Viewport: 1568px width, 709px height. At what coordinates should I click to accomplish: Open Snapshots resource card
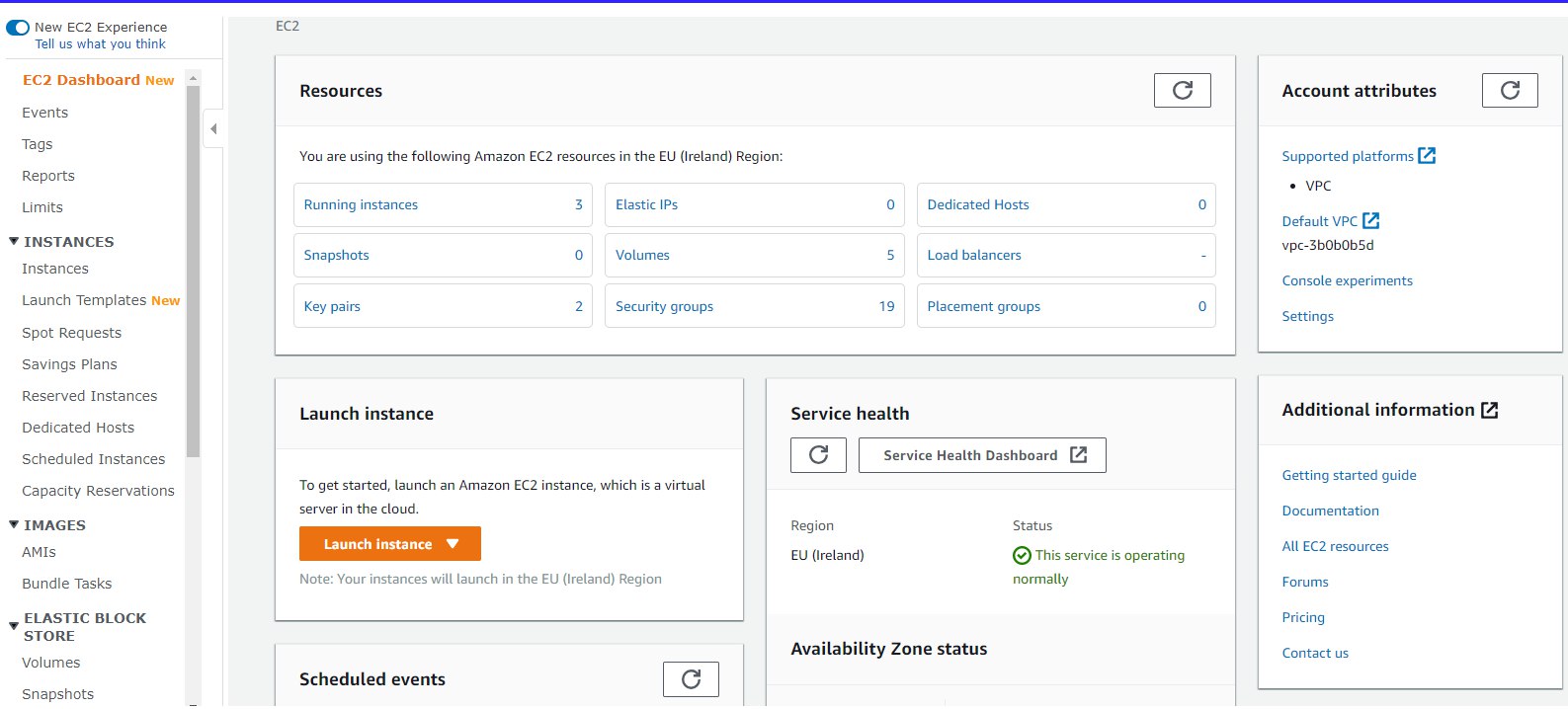pos(443,256)
